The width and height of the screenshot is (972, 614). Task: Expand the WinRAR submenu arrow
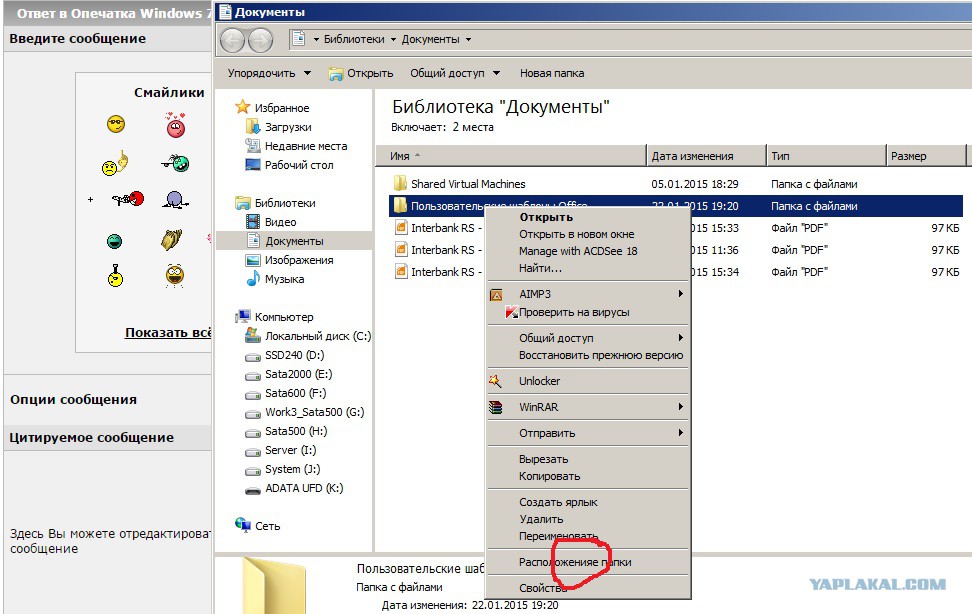point(681,407)
